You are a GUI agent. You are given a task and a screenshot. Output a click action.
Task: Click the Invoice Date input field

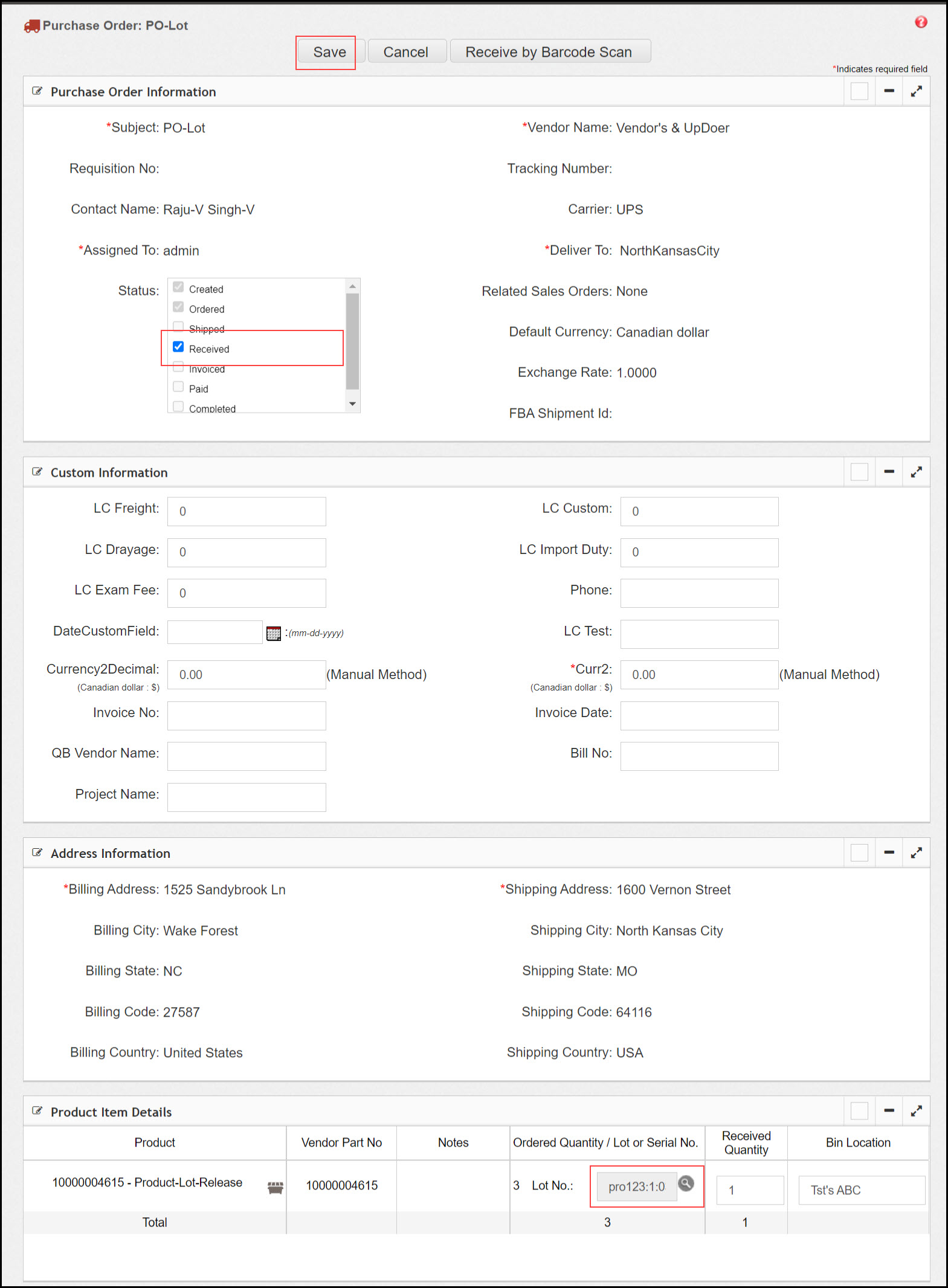pos(699,715)
